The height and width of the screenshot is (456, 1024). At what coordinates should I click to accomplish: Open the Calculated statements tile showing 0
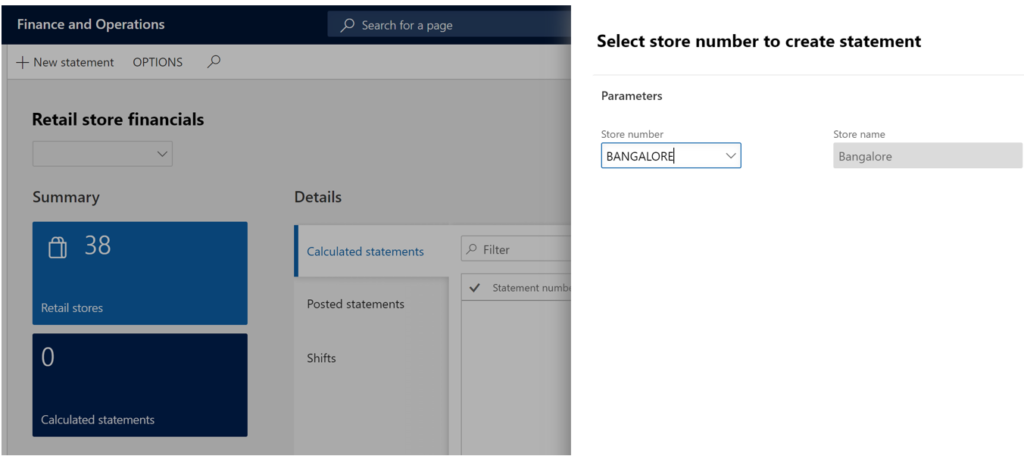pyautogui.click(x=140, y=385)
